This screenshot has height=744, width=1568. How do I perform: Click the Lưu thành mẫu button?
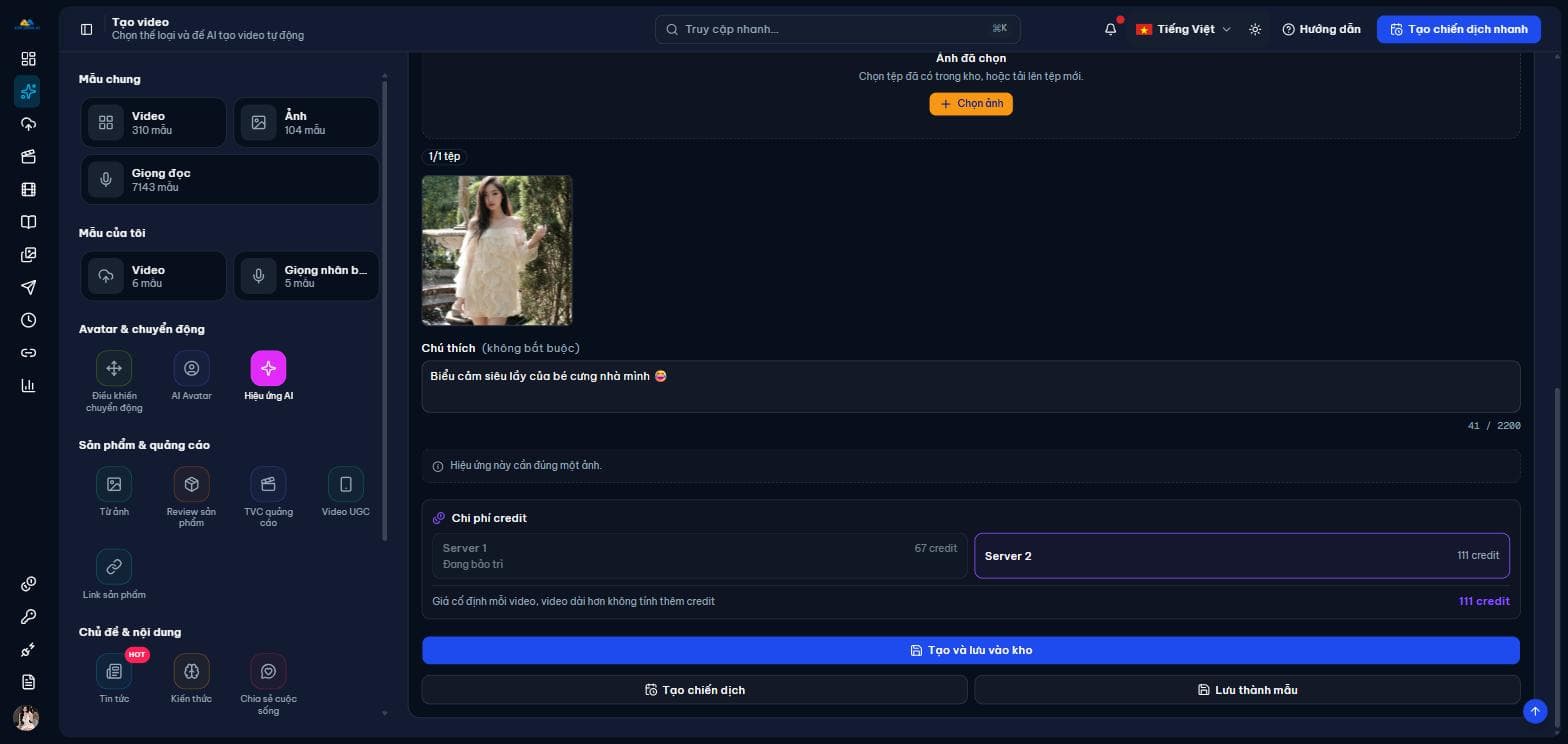[1247, 690]
